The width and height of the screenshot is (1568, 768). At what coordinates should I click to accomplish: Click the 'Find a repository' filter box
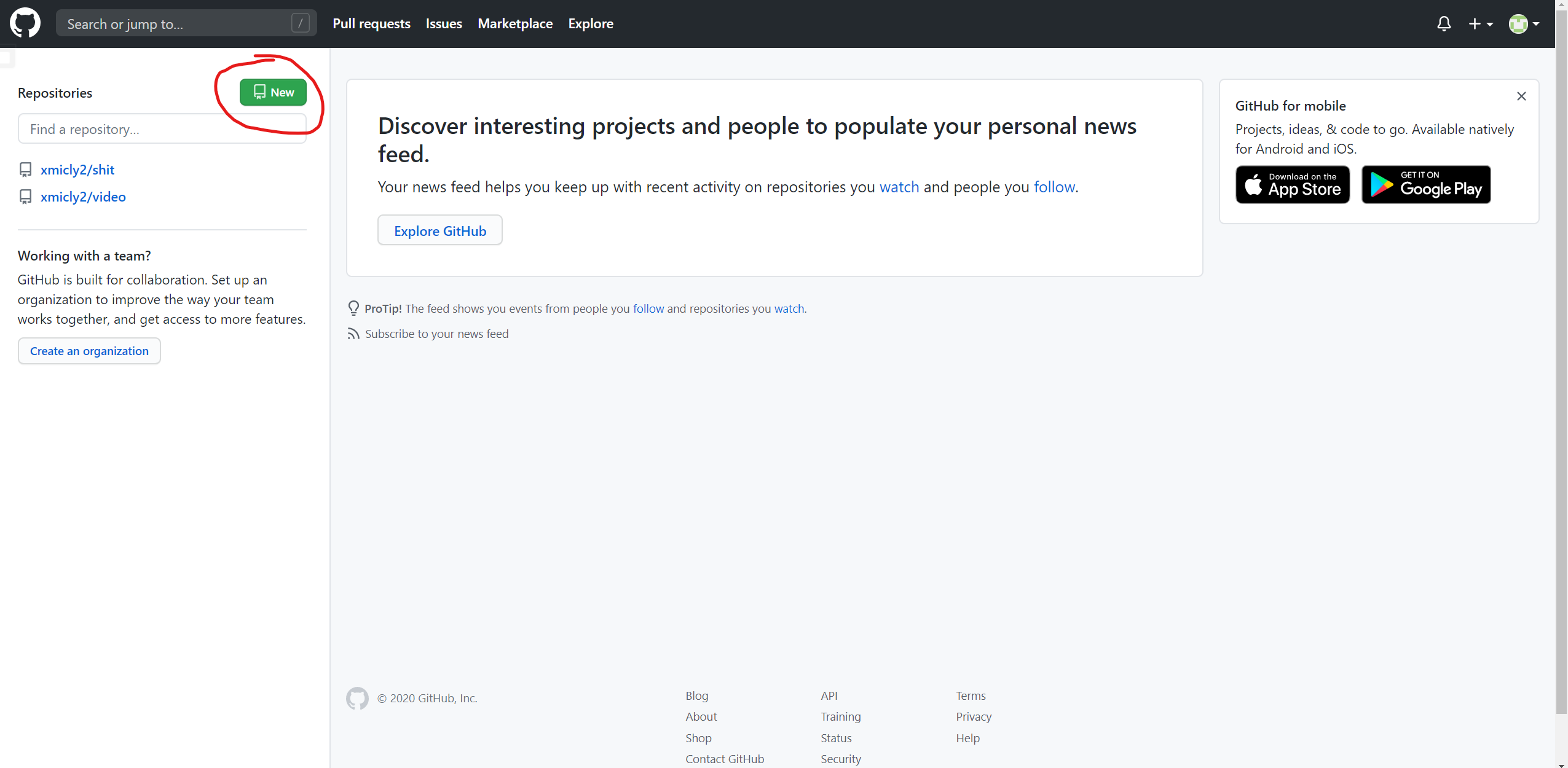[x=162, y=129]
